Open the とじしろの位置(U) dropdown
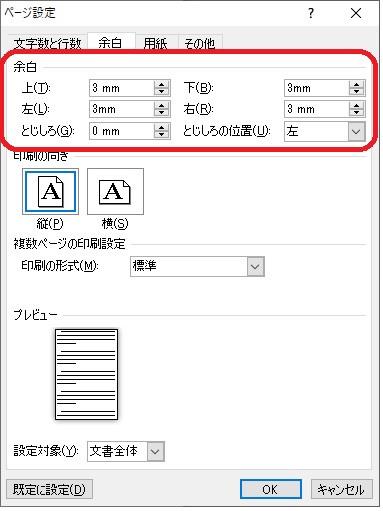This screenshot has height=511, width=383. [x=356, y=132]
